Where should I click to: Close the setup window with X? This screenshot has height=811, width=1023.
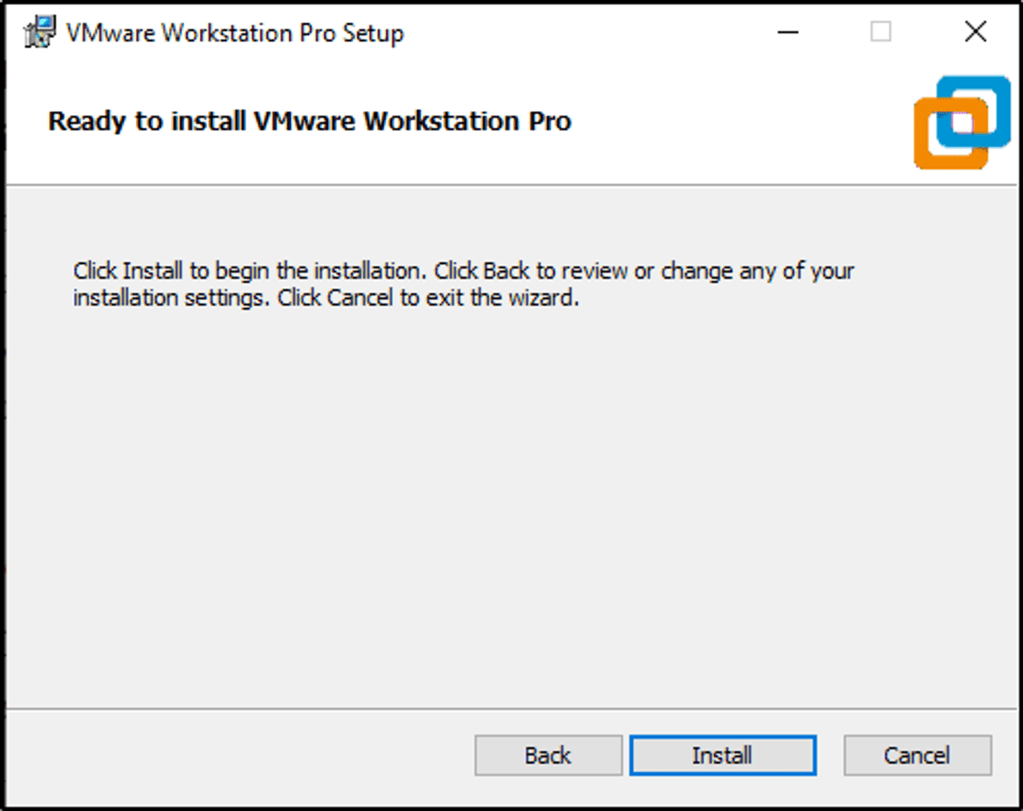pos(975,32)
